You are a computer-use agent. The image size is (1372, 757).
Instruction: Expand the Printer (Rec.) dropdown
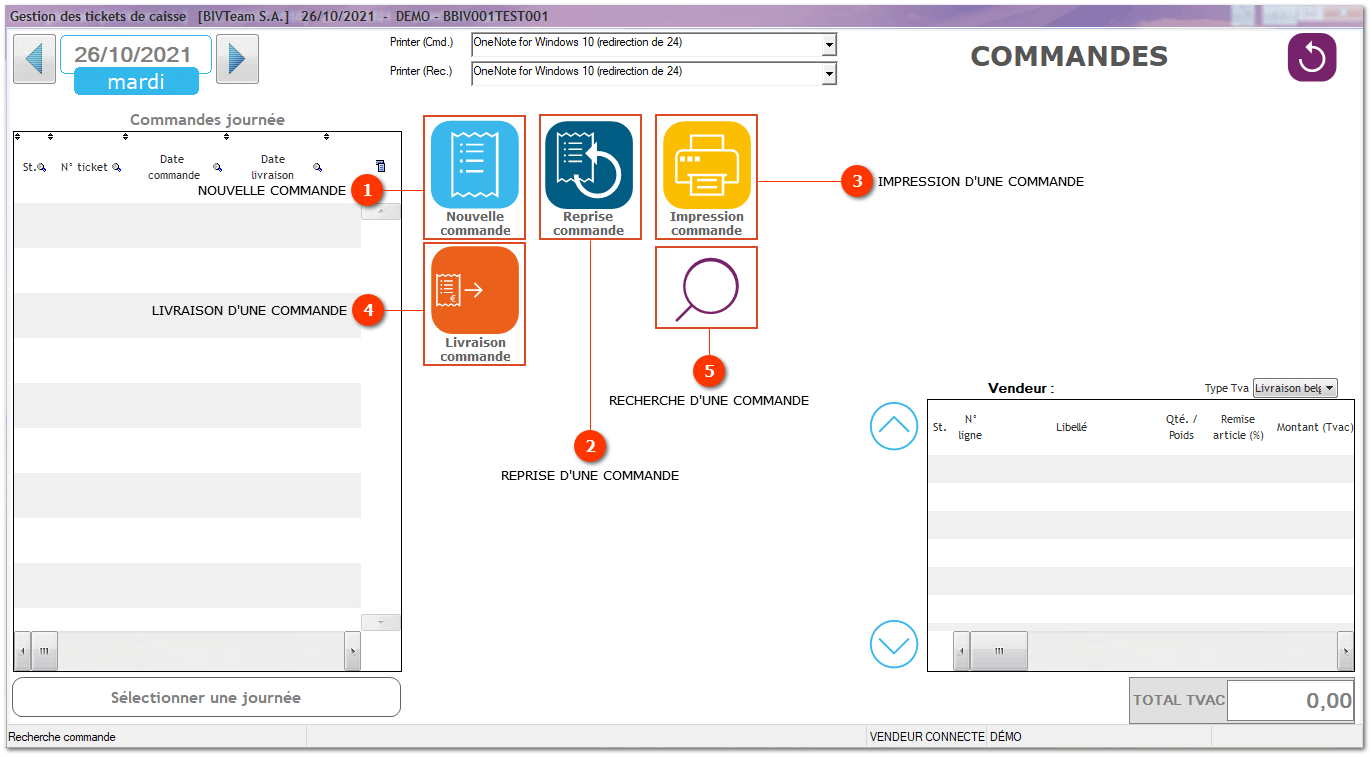point(828,74)
